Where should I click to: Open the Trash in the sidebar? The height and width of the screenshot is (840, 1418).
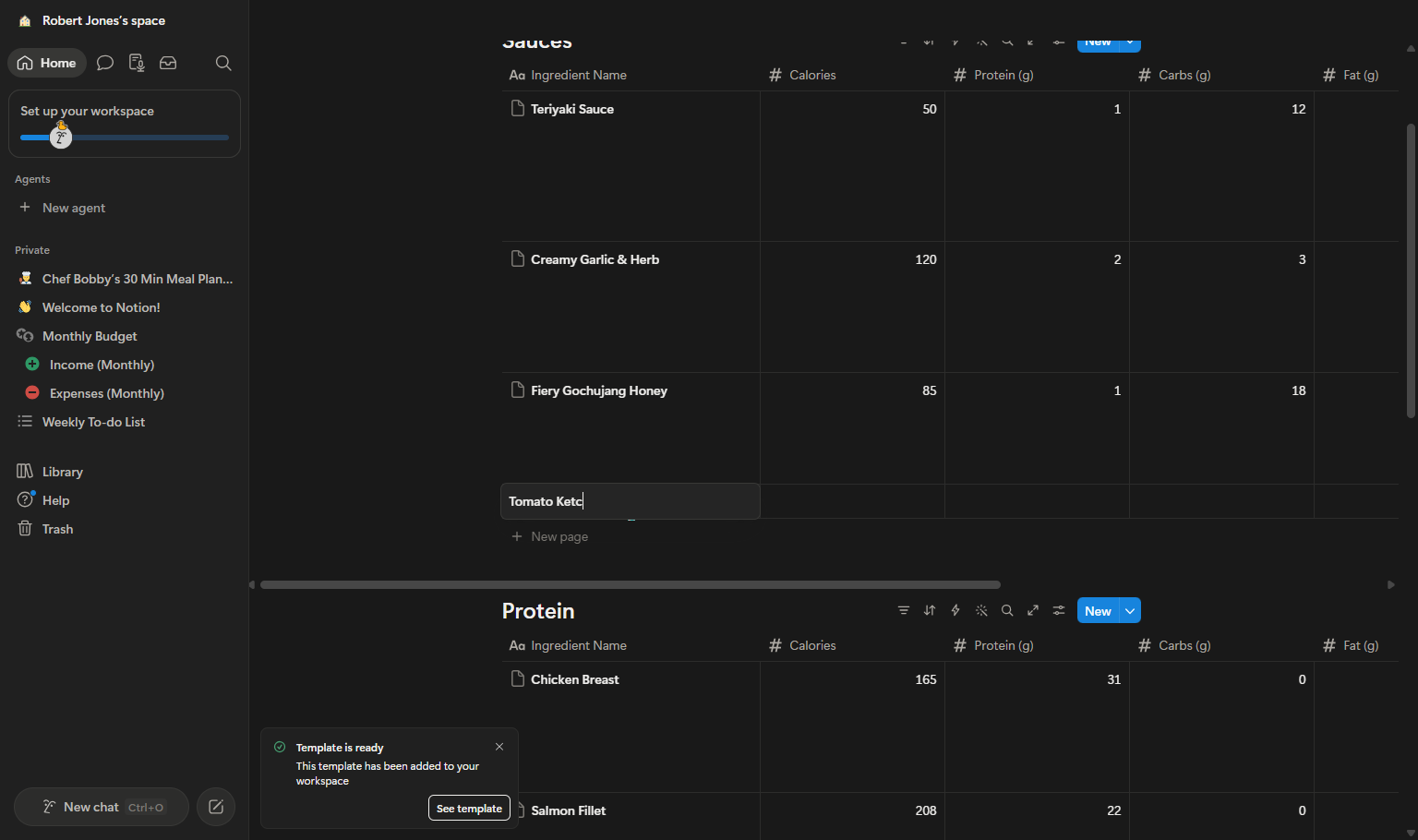57,529
